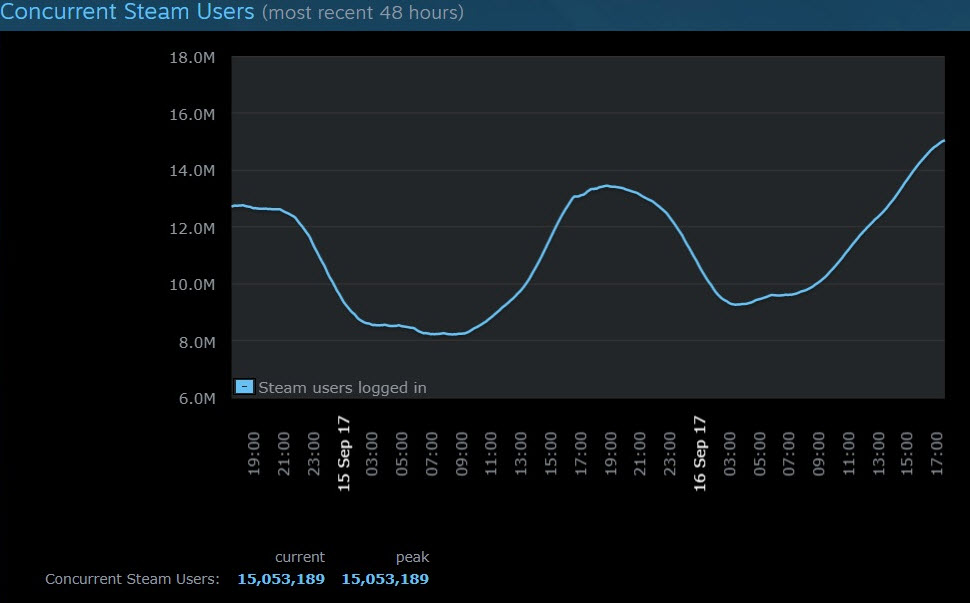
Task: Click the blue line's endpoint near 15M
Action: tap(943, 141)
